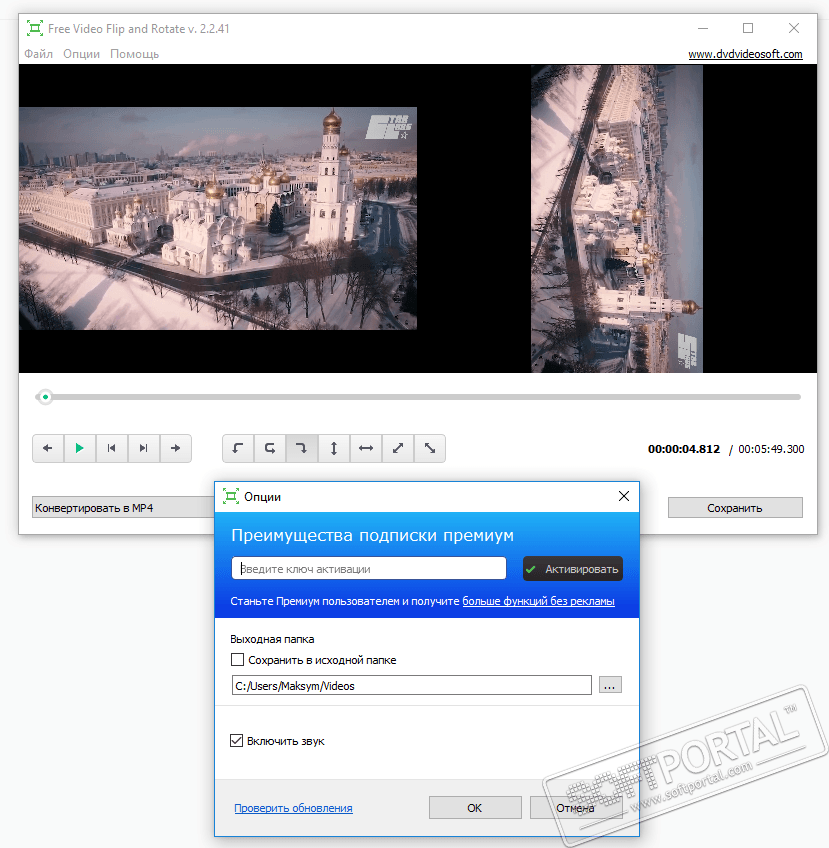829x848 pixels.
Task: Click the Выходная папка label
Action: [272, 639]
